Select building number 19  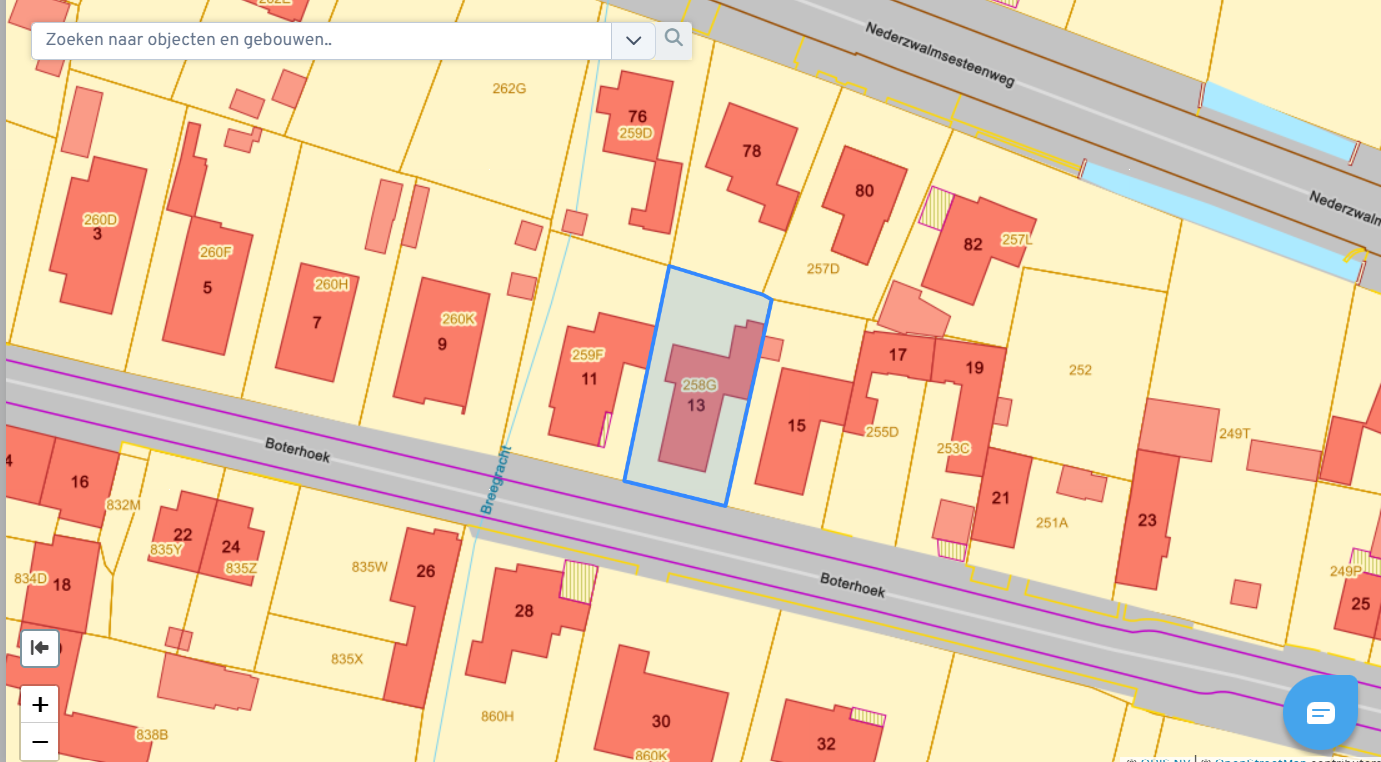point(974,368)
